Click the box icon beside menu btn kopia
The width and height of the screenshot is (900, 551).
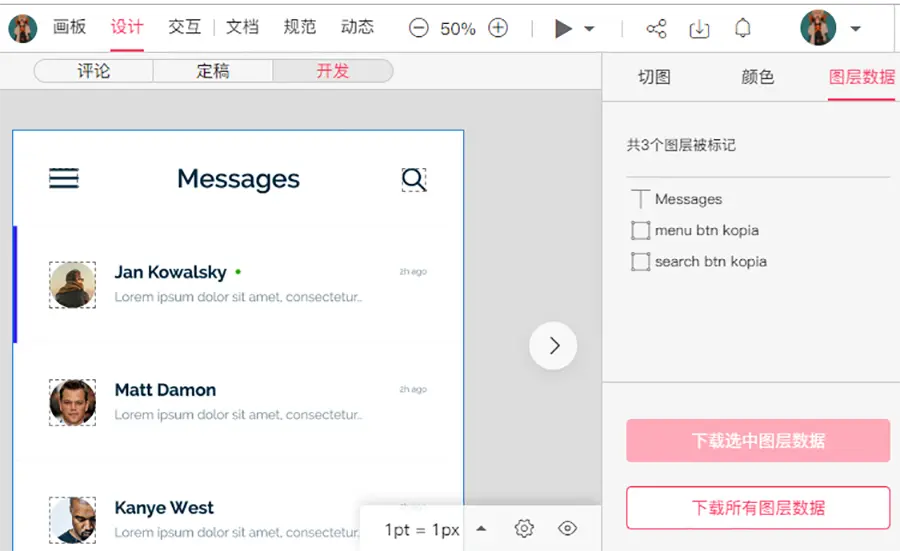[641, 230]
